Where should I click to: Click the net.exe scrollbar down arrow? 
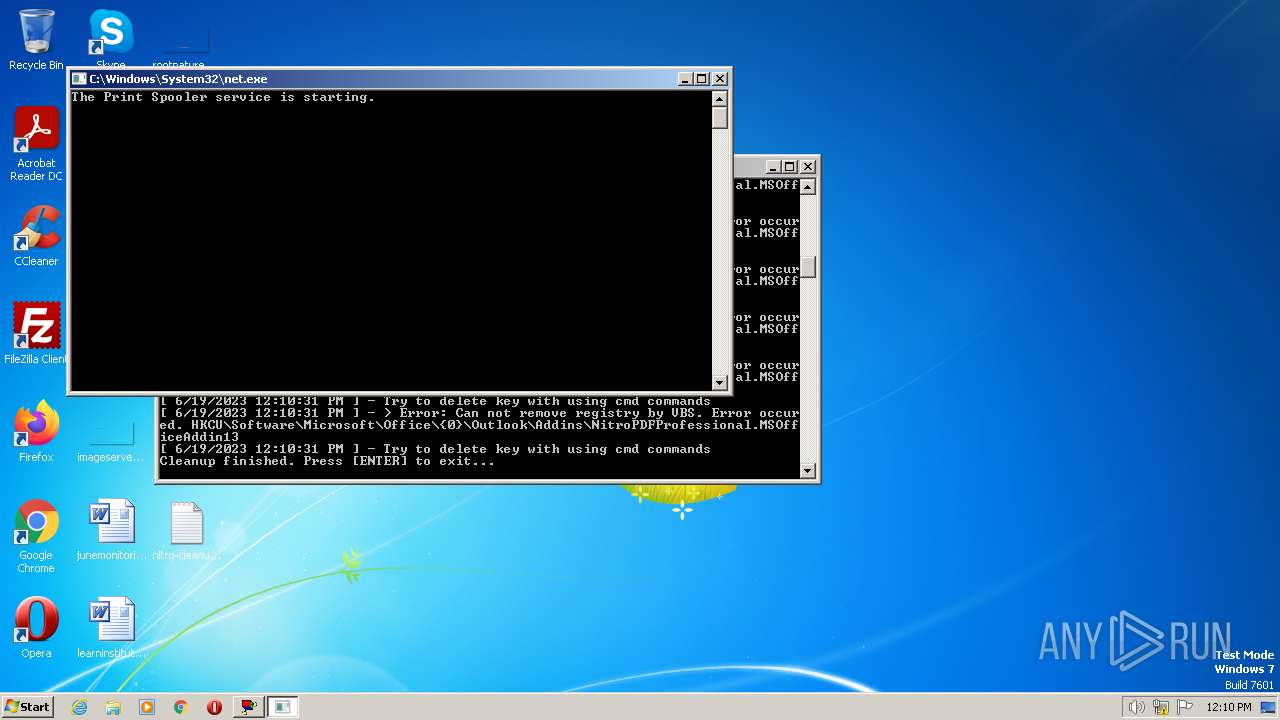pyautogui.click(x=719, y=382)
